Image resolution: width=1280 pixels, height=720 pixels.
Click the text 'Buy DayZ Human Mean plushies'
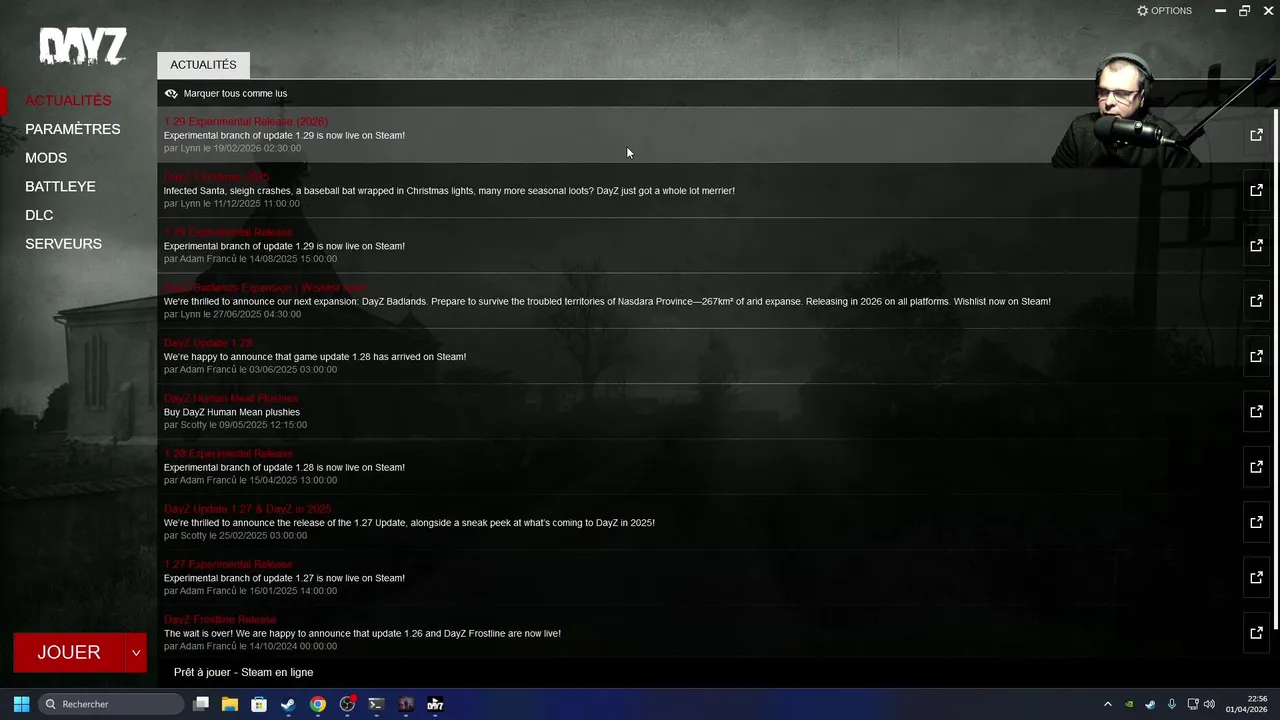(x=232, y=412)
